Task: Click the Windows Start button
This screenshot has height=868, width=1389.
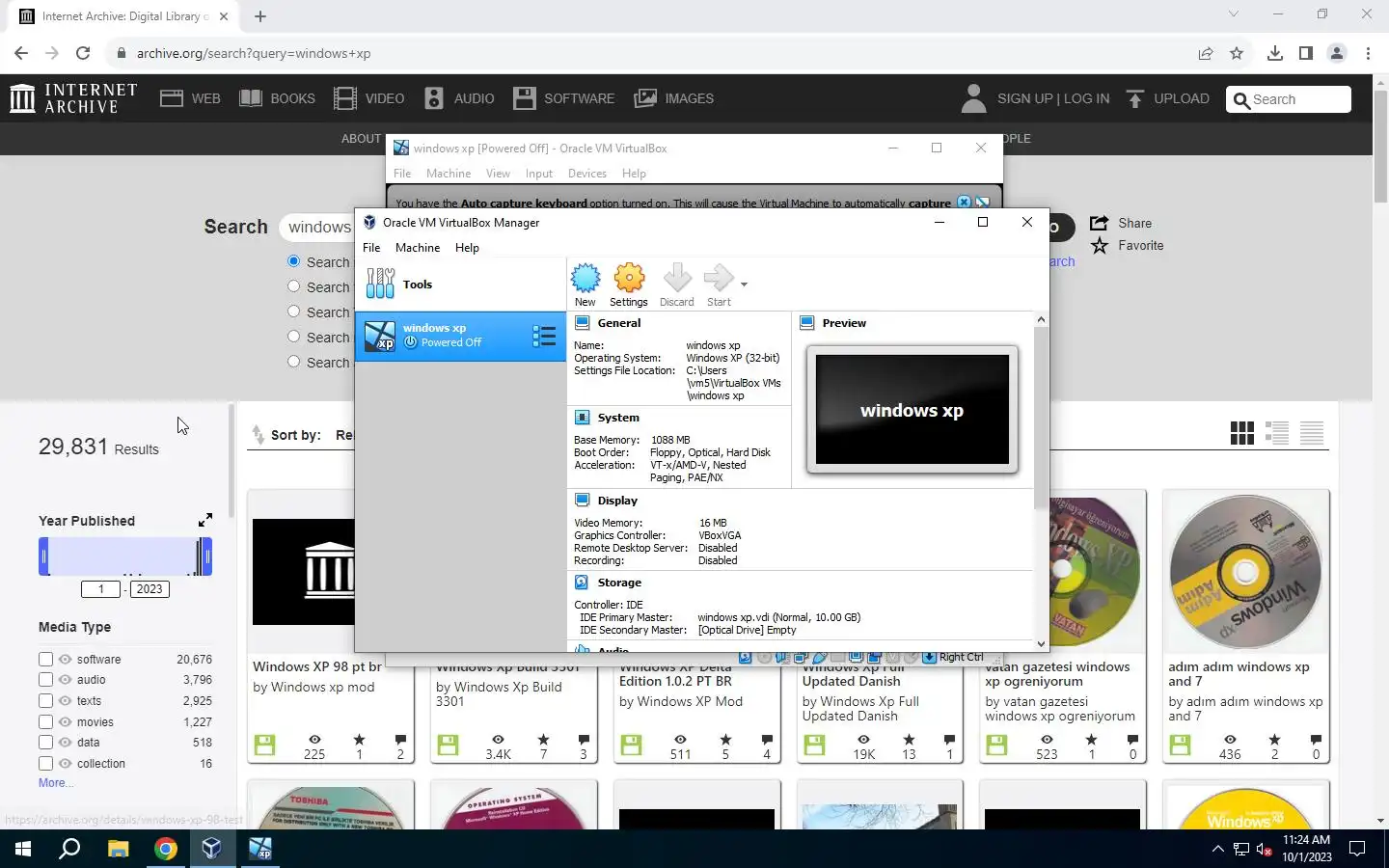Action: pos(23,849)
